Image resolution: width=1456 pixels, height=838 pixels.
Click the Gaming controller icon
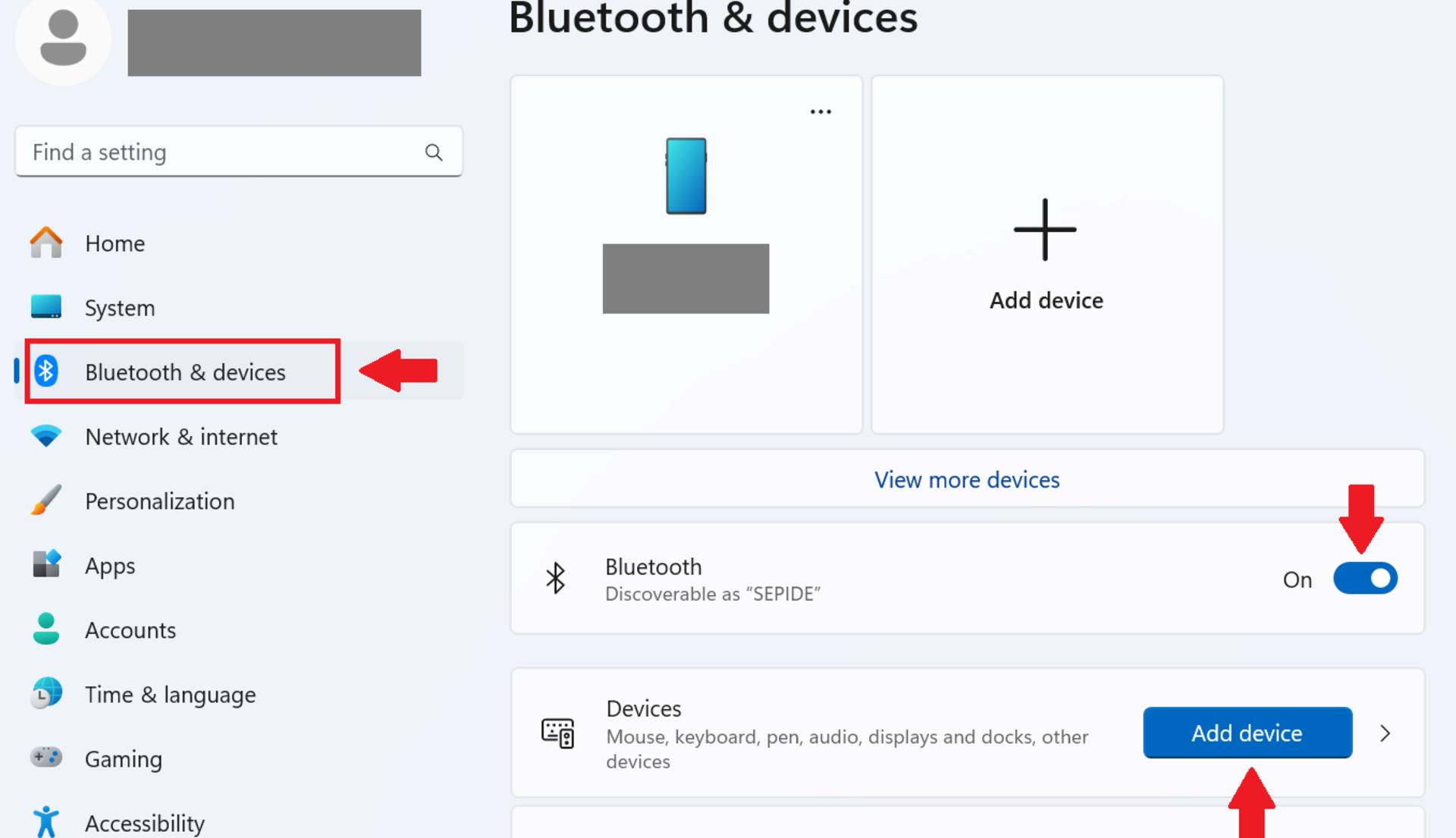tap(46, 758)
